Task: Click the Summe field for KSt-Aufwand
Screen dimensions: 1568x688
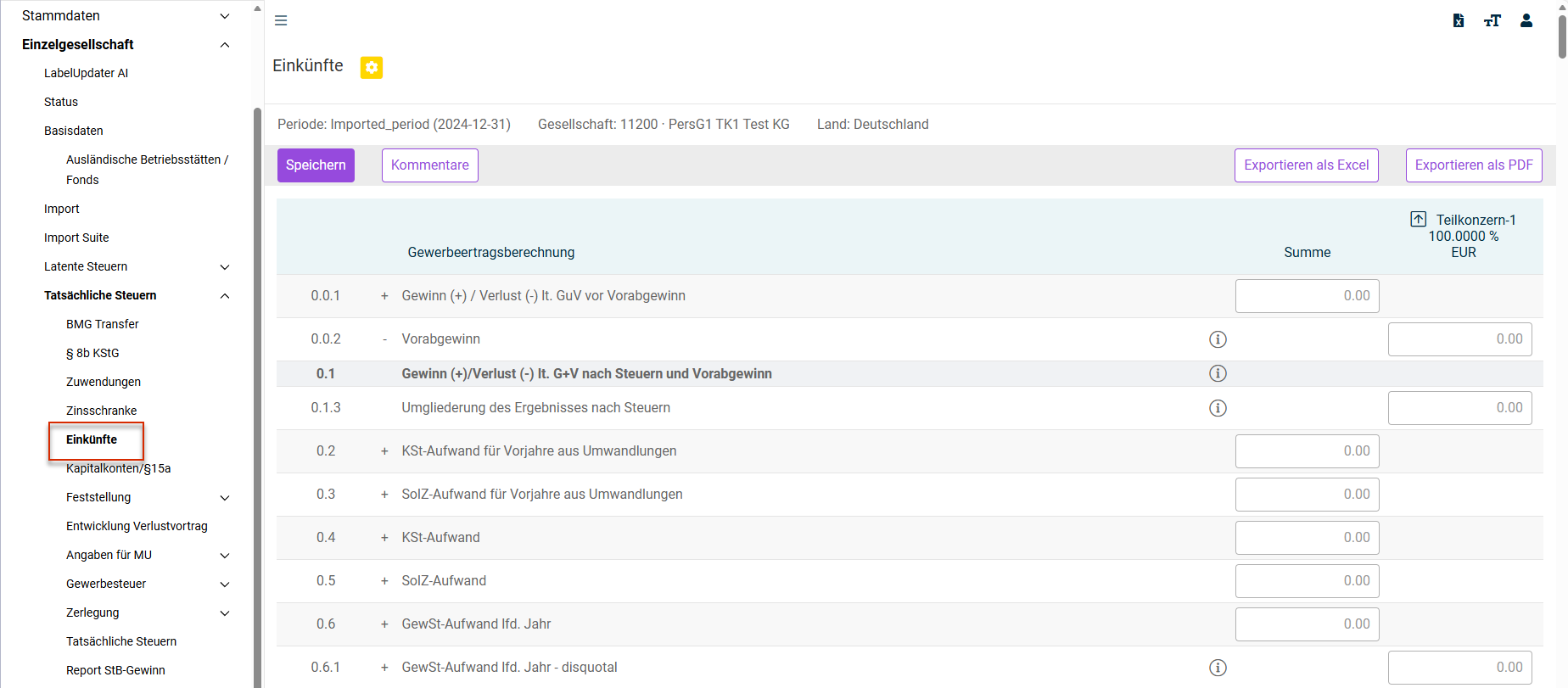Action: pyautogui.click(x=1308, y=538)
